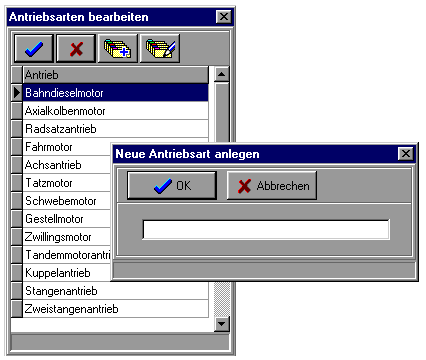The height and width of the screenshot is (360, 426).
Task: Click the Abbrechen button
Action: click(x=272, y=186)
